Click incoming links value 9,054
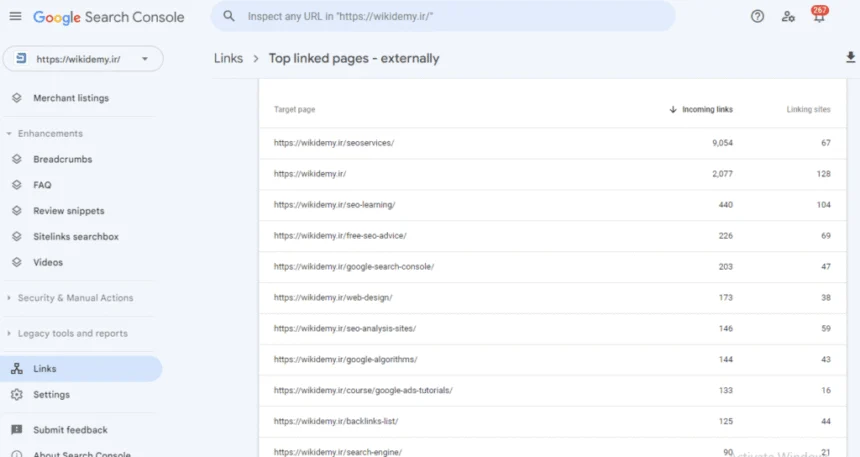The height and width of the screenshot is (457, 860). click(722, 143)
